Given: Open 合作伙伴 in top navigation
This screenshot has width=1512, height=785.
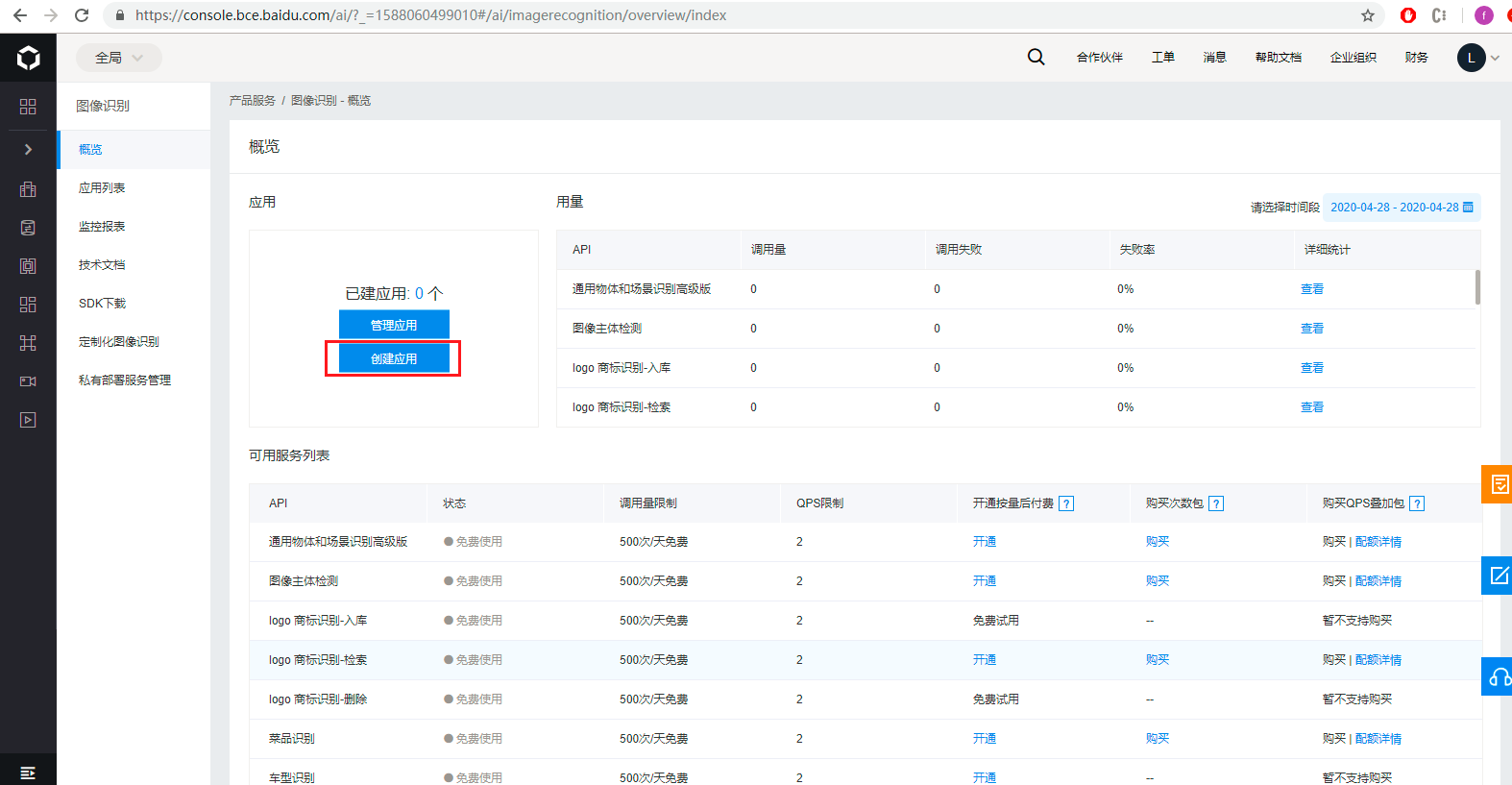Looking at the screenshot, I should (x=1099, y=58).
